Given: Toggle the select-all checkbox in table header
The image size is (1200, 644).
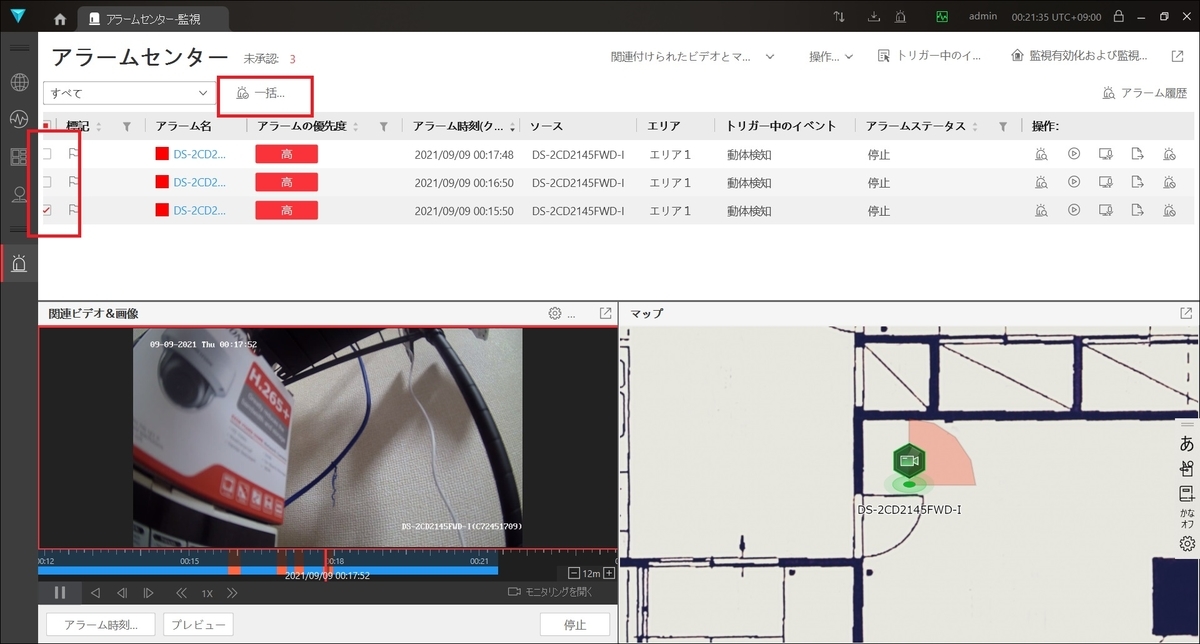Looking at the screenshot, I should (44, 126).
